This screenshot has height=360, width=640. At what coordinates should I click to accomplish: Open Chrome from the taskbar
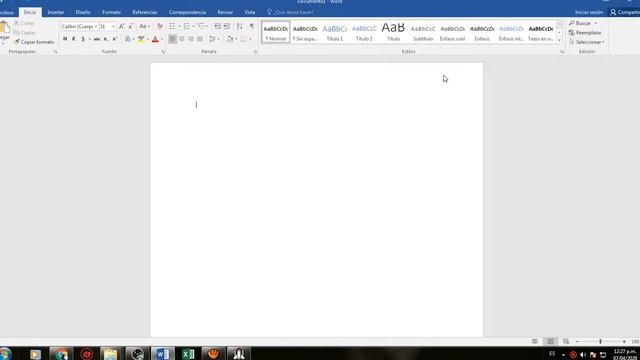[x=61, y=353]
